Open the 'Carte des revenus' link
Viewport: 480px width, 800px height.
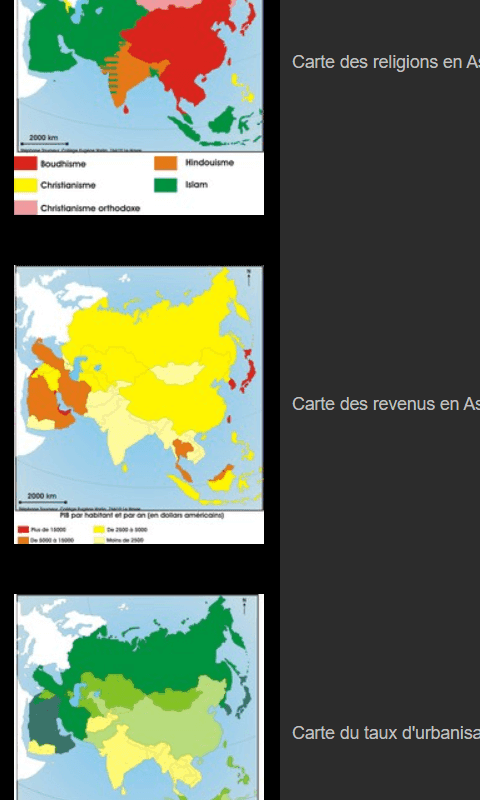coord(386,404)
